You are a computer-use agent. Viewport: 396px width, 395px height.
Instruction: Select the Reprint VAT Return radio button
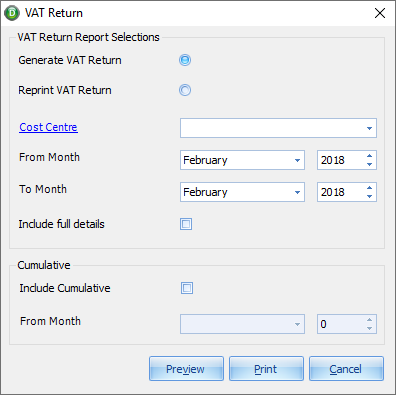tap(185, 90)
